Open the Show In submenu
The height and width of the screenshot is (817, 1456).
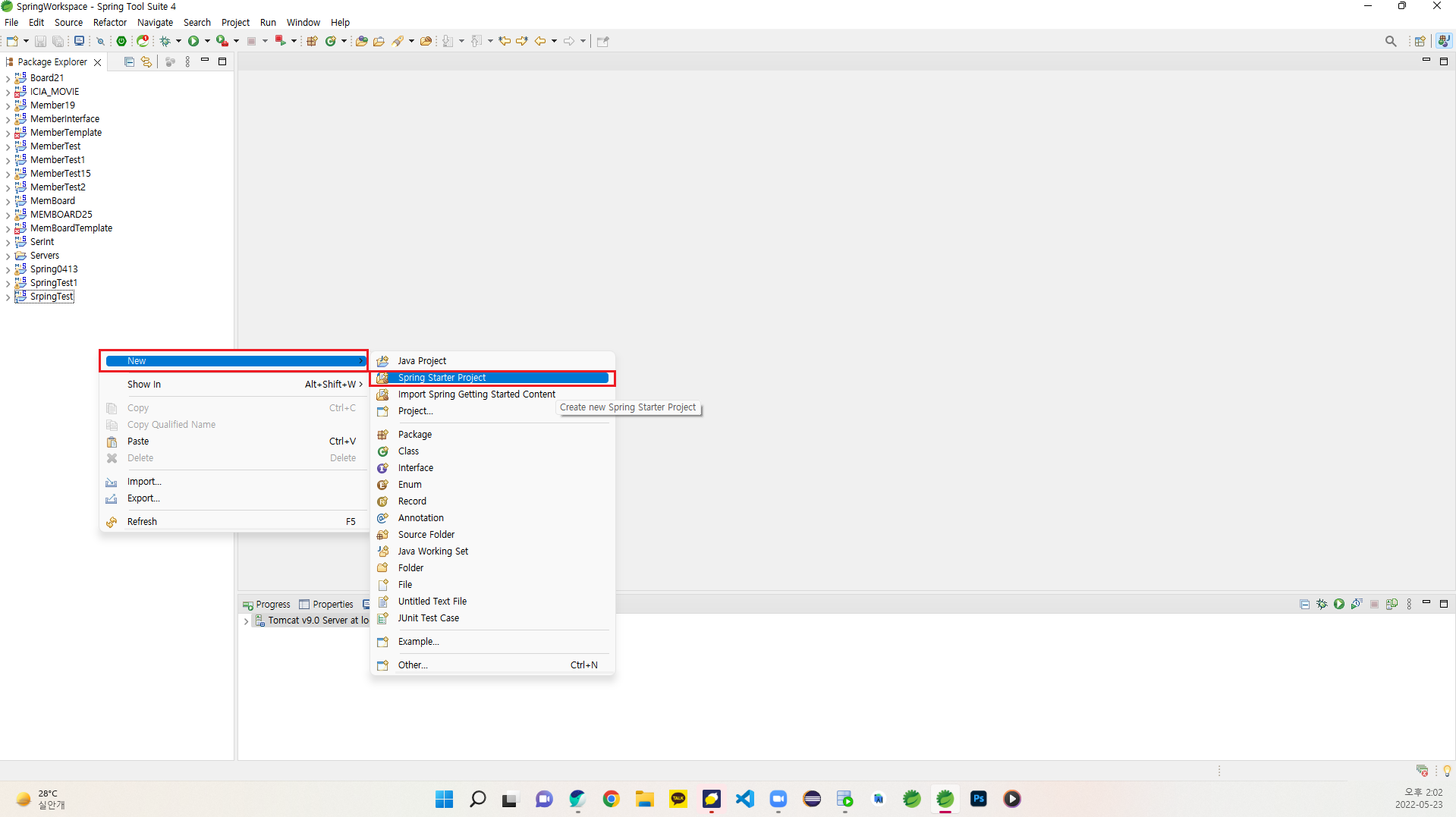coord(234,385)
